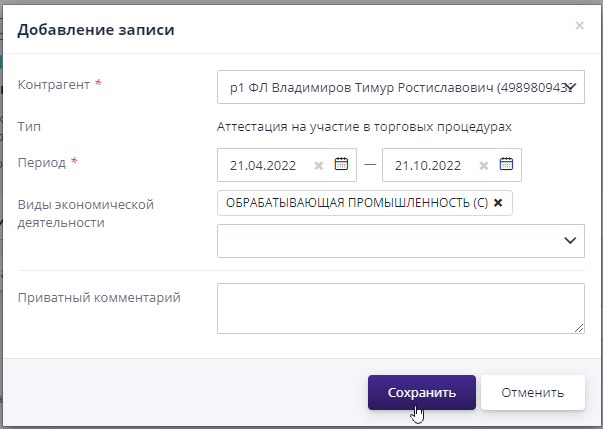This screenshot has height=429, width=603.
Task: Open the end date calendar picker
Action: 506,165
